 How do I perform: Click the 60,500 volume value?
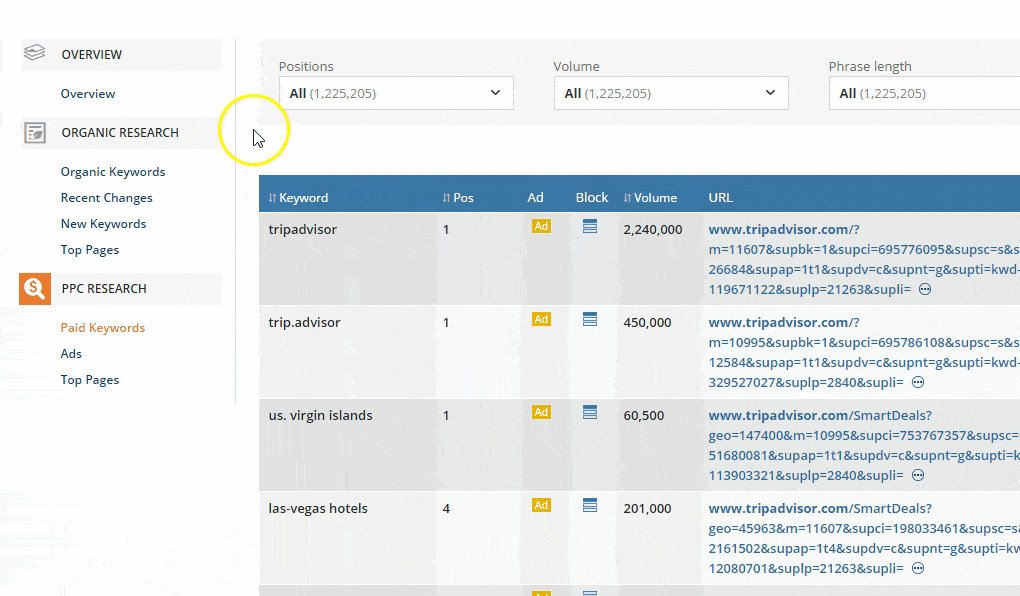point(644,416)
